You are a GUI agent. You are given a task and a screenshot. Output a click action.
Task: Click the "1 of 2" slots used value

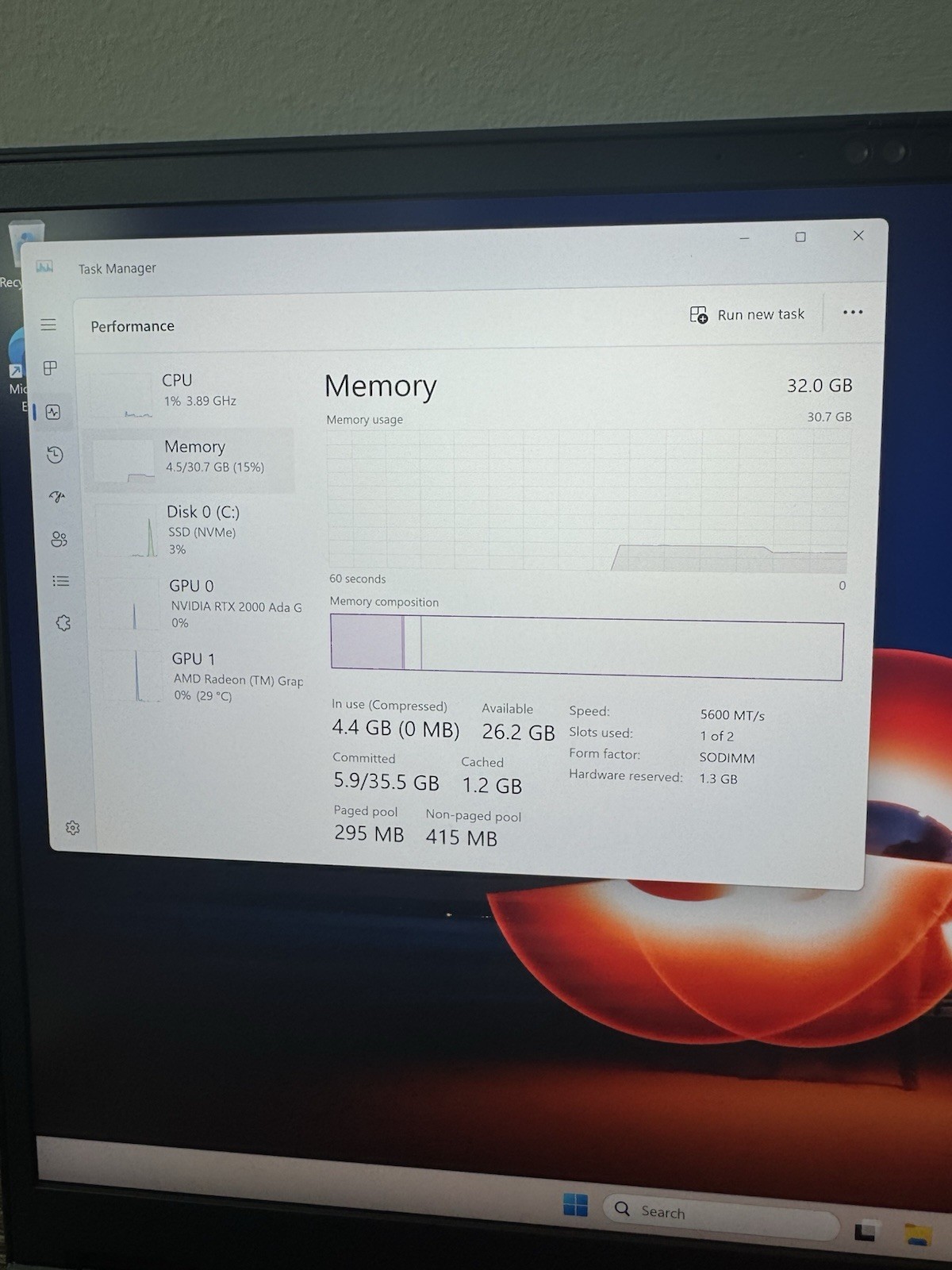coord(716,736)
